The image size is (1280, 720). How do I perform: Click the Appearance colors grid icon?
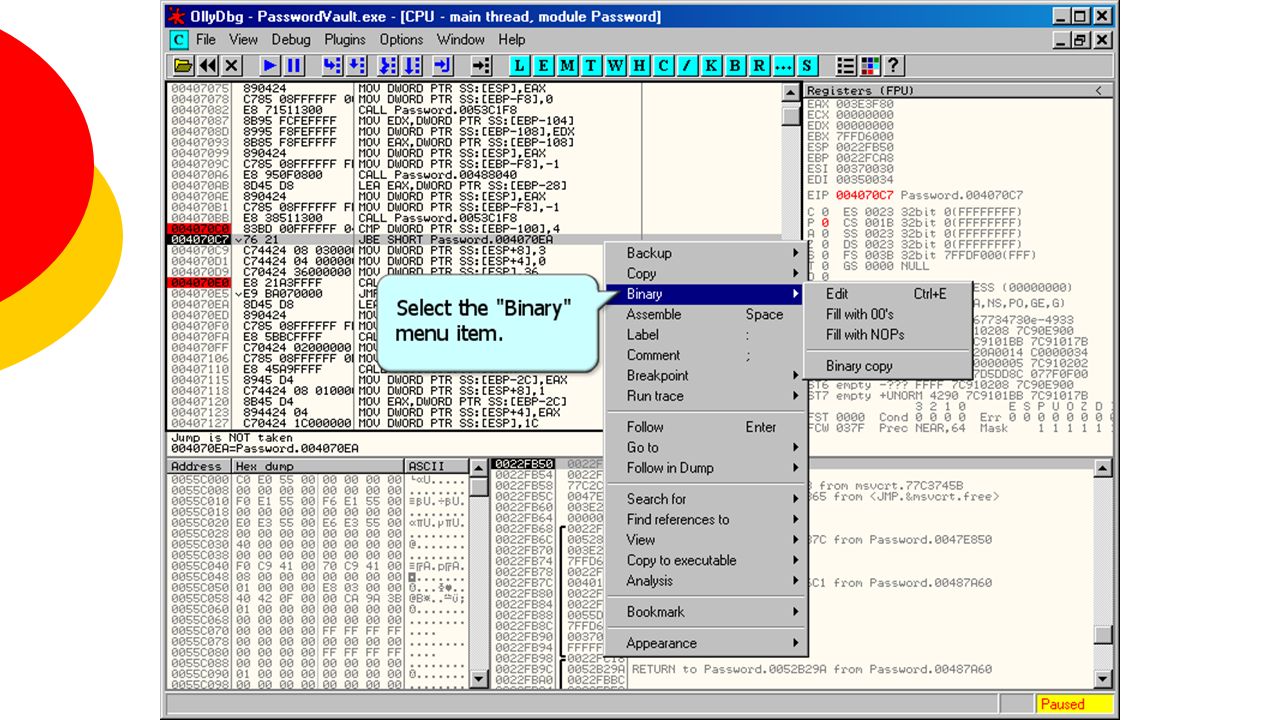[x=870, y=66]
